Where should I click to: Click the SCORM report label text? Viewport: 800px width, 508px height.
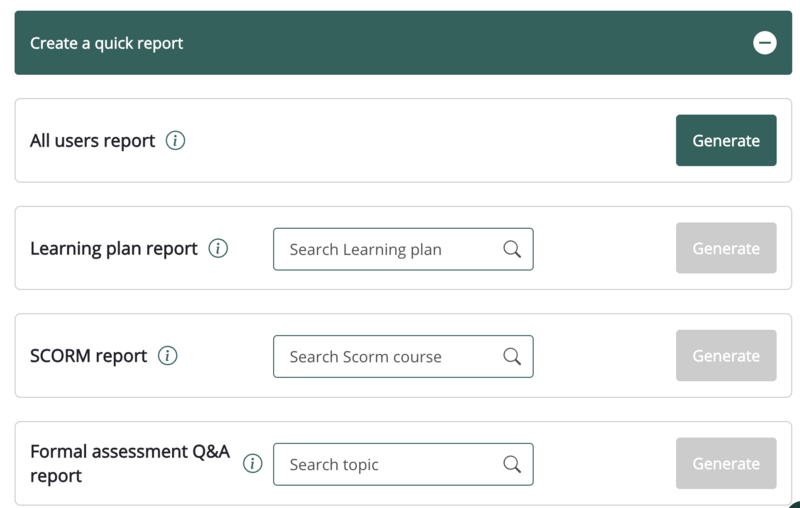tap(89, 356)
